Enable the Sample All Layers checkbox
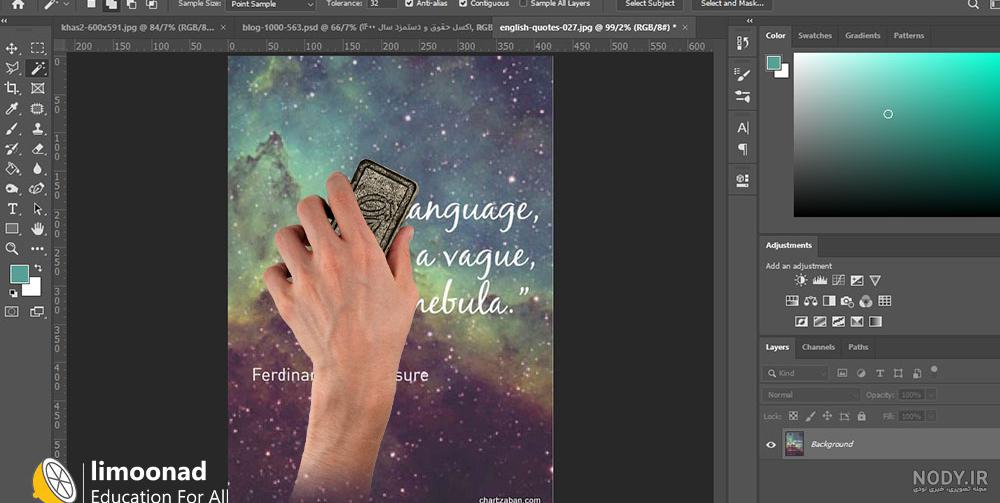The image size is (1000, 503). pos(523,4)
